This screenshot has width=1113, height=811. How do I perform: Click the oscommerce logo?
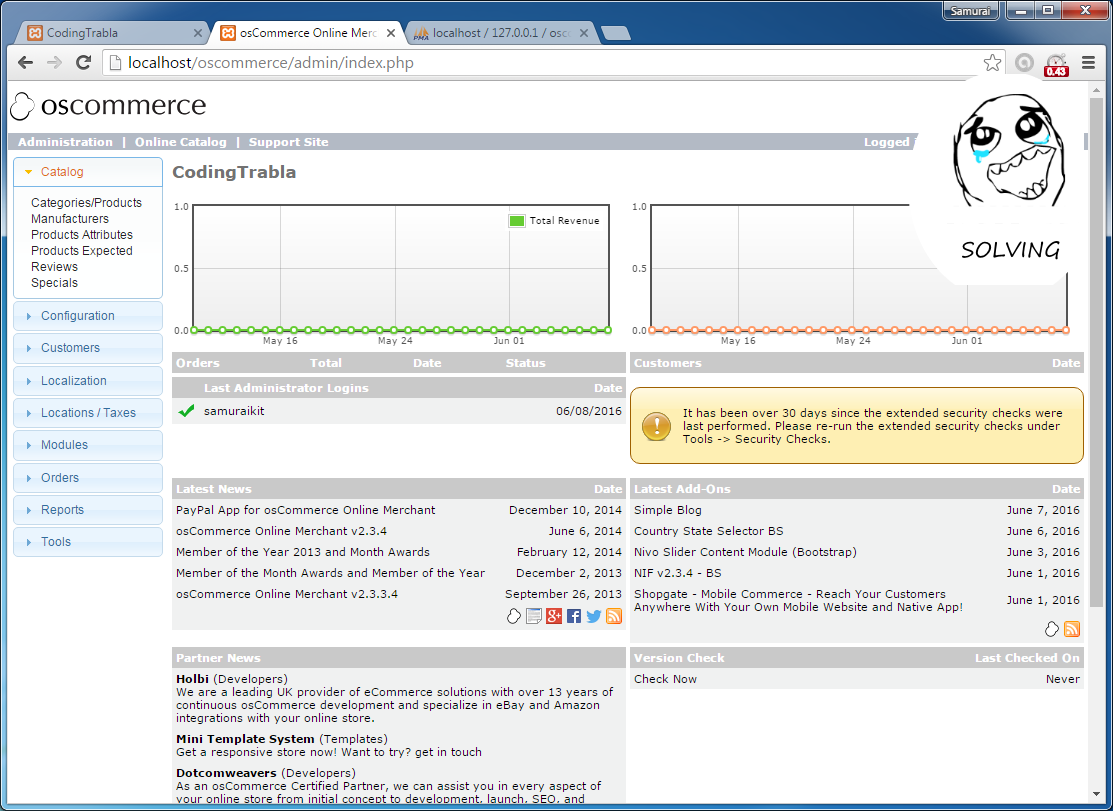tap(109, 106)
